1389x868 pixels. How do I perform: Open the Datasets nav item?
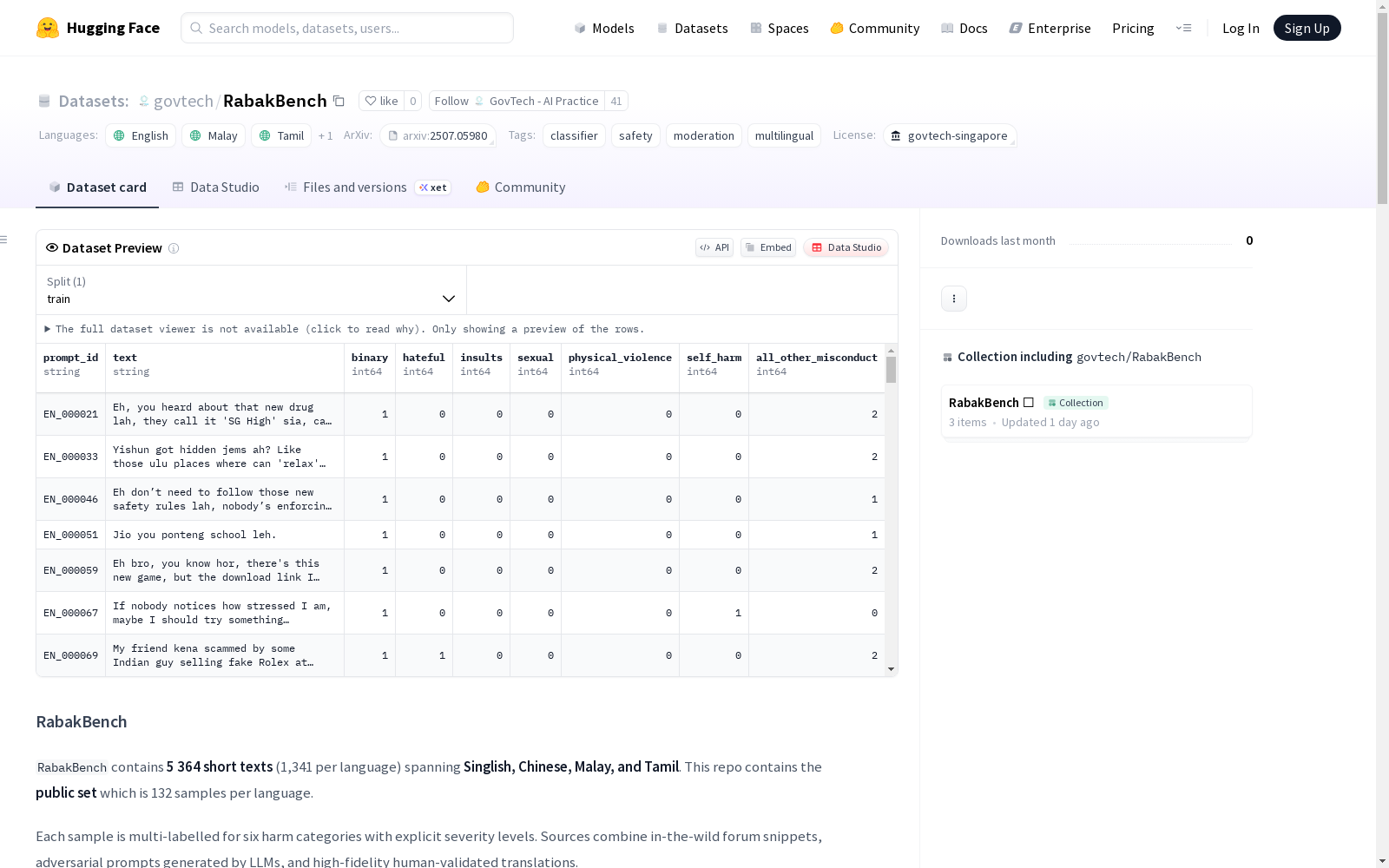pos(692,28)
